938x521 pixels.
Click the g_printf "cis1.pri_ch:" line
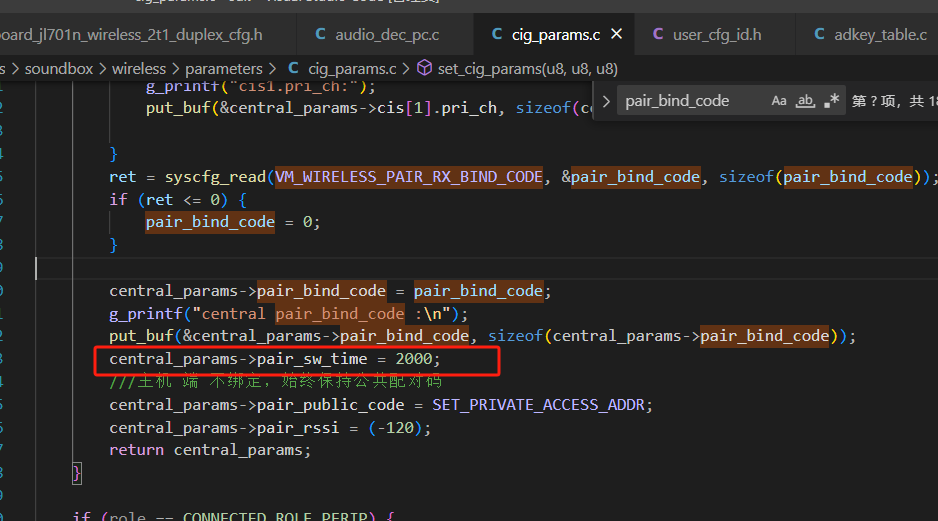[x=261, y=87]
